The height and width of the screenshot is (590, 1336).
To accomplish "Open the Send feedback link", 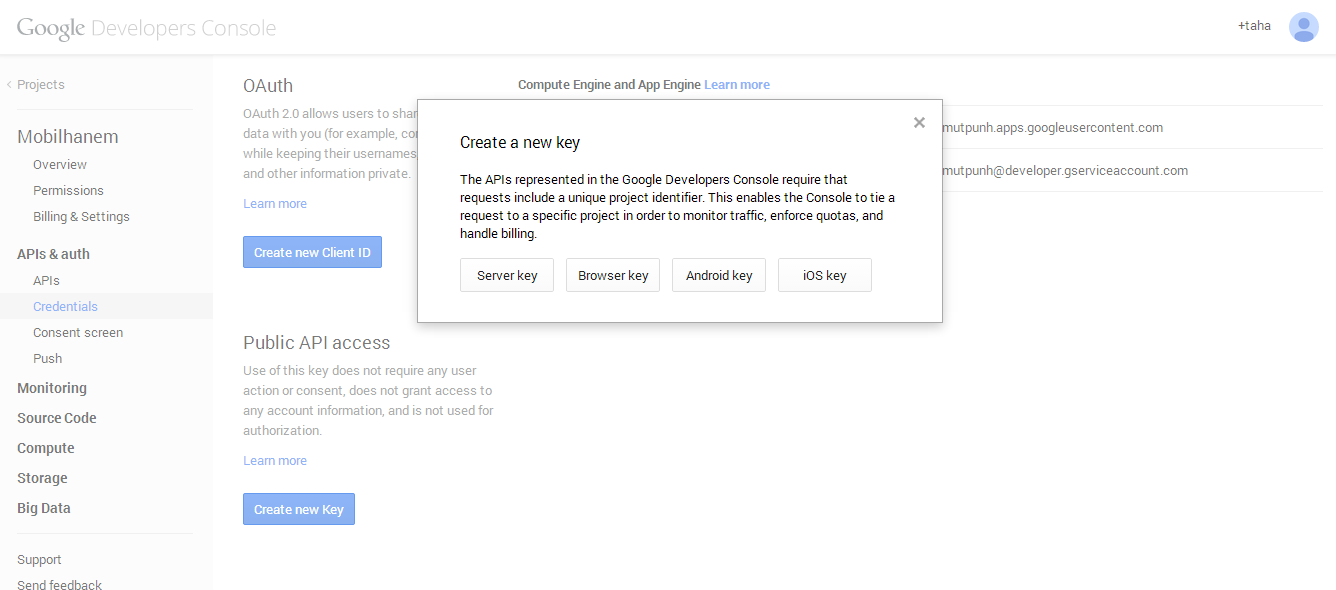I will (59, 585).
